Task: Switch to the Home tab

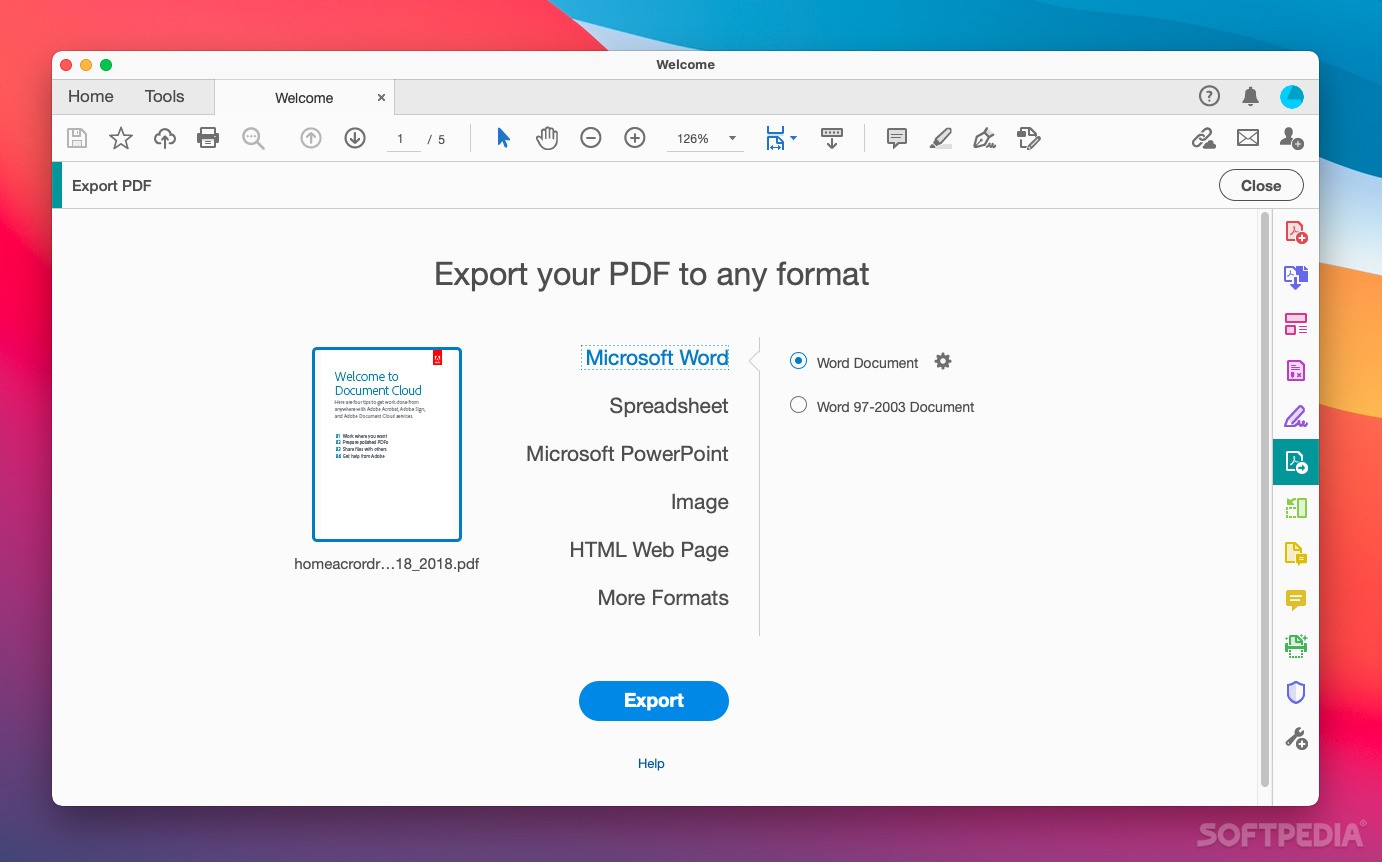Action: (91, 97)
